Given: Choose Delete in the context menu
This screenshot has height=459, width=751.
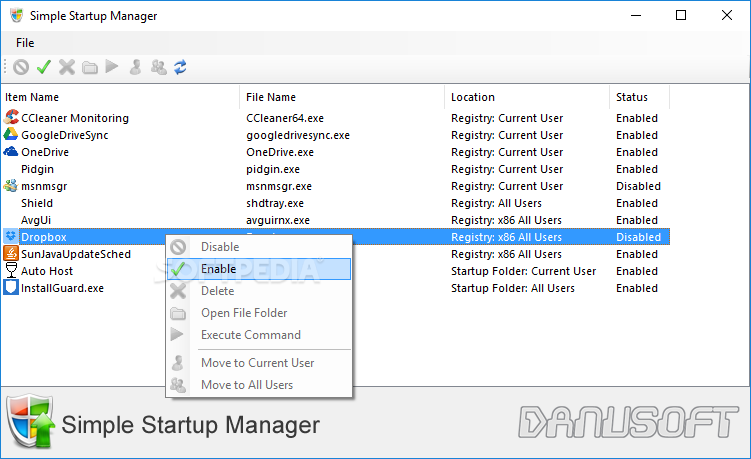Looking at the screenshot, I should (259, 291).
